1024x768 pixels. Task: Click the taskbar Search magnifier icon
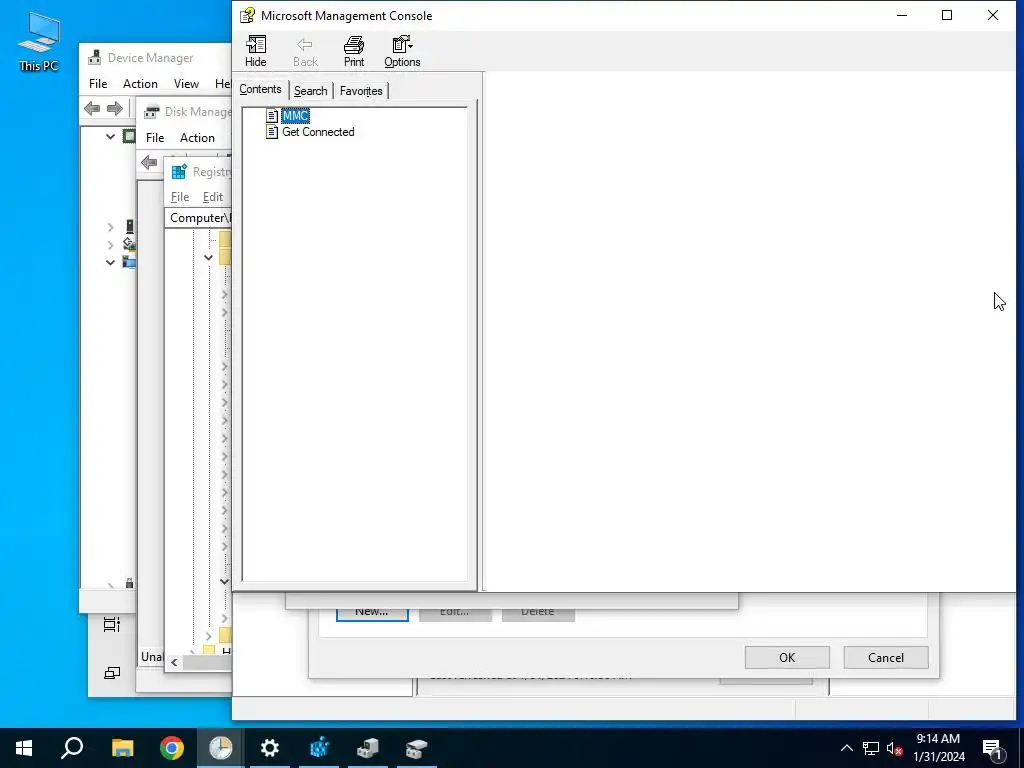(x=72, y=748)
